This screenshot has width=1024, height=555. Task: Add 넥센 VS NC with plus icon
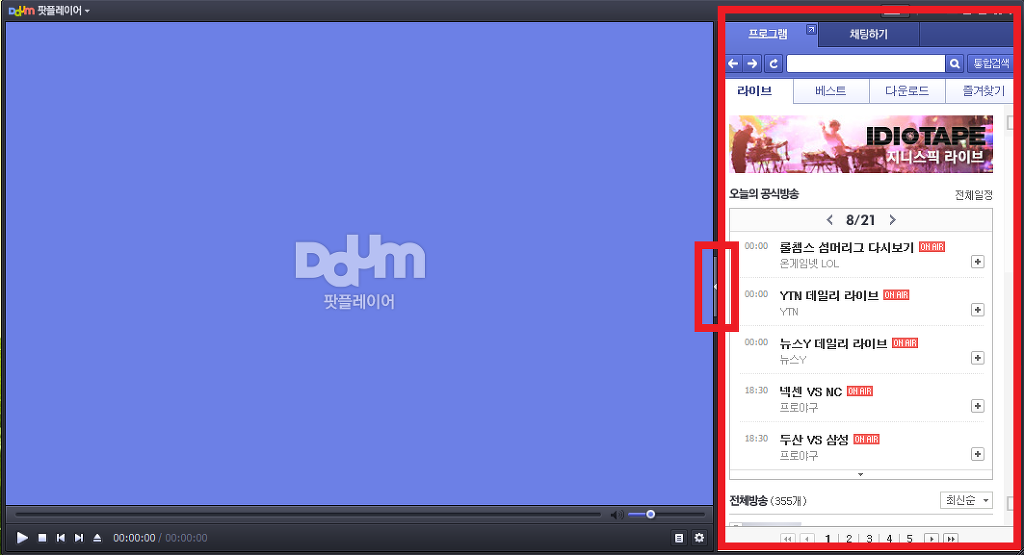[978, 406]
